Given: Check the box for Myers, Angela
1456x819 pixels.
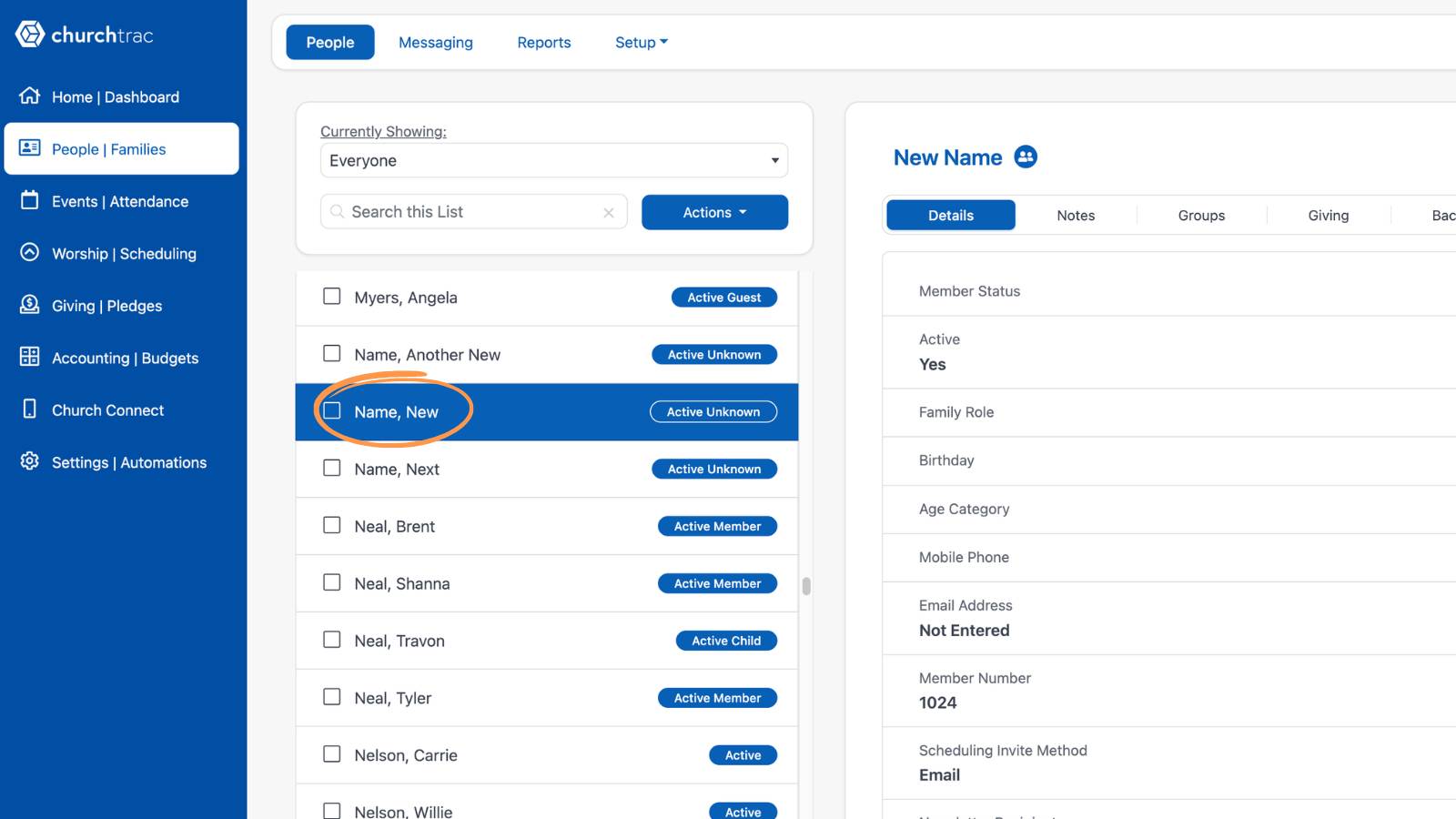Looking at the screenshot, I should (x=332, y=297).
